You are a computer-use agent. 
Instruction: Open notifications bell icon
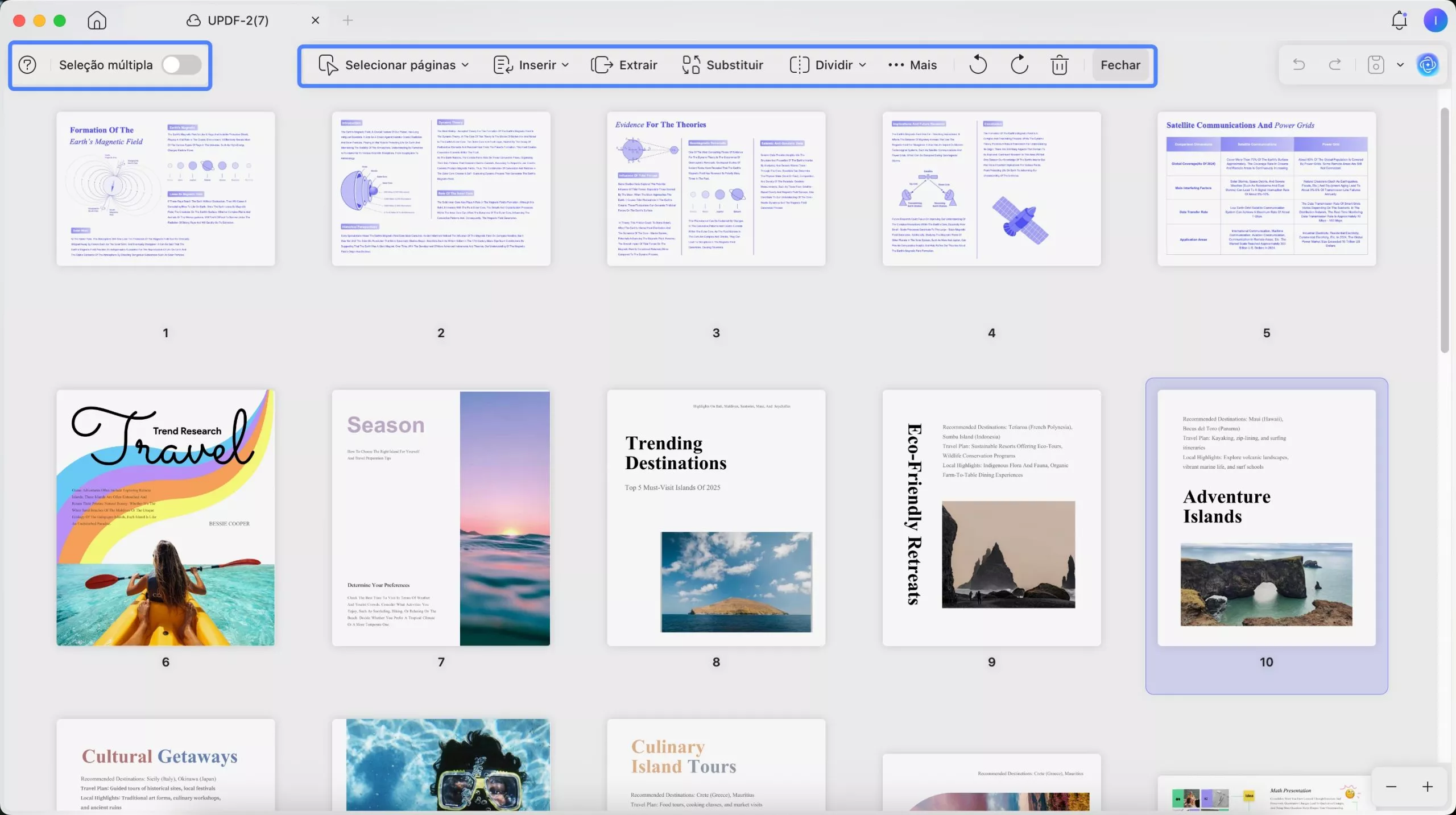point(1399,20)
